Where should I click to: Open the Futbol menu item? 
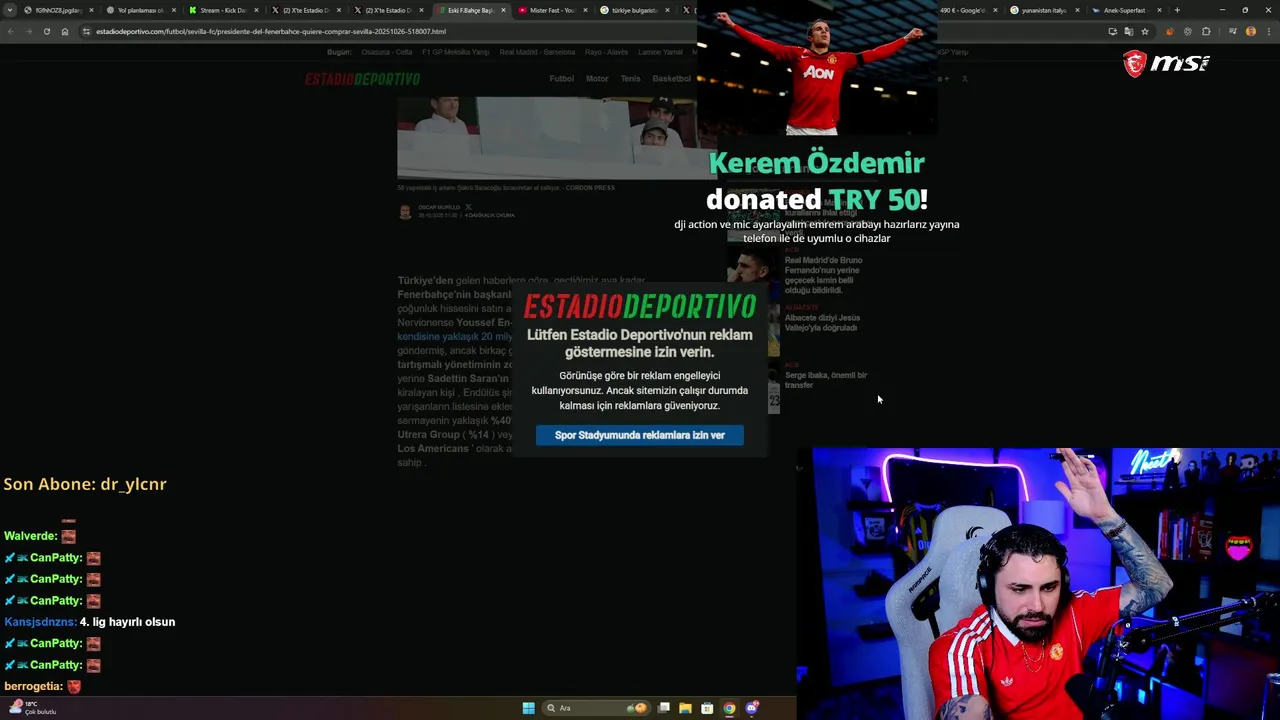coord(561,79)
